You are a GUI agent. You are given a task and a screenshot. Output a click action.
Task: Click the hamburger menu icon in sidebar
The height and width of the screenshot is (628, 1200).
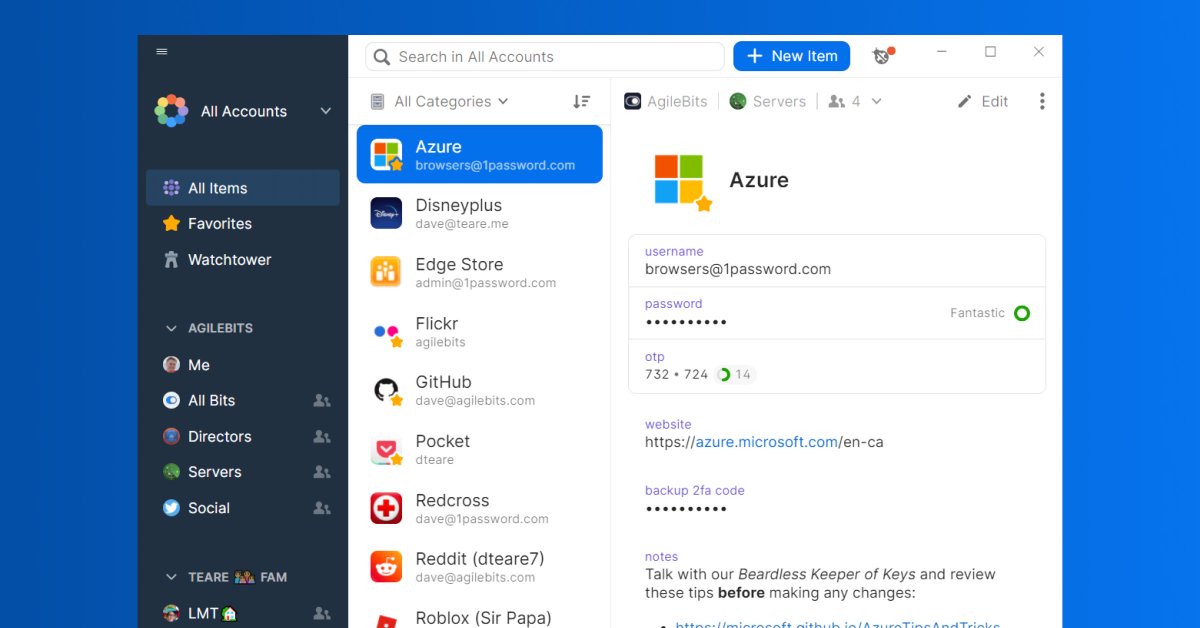coord(162,52)
